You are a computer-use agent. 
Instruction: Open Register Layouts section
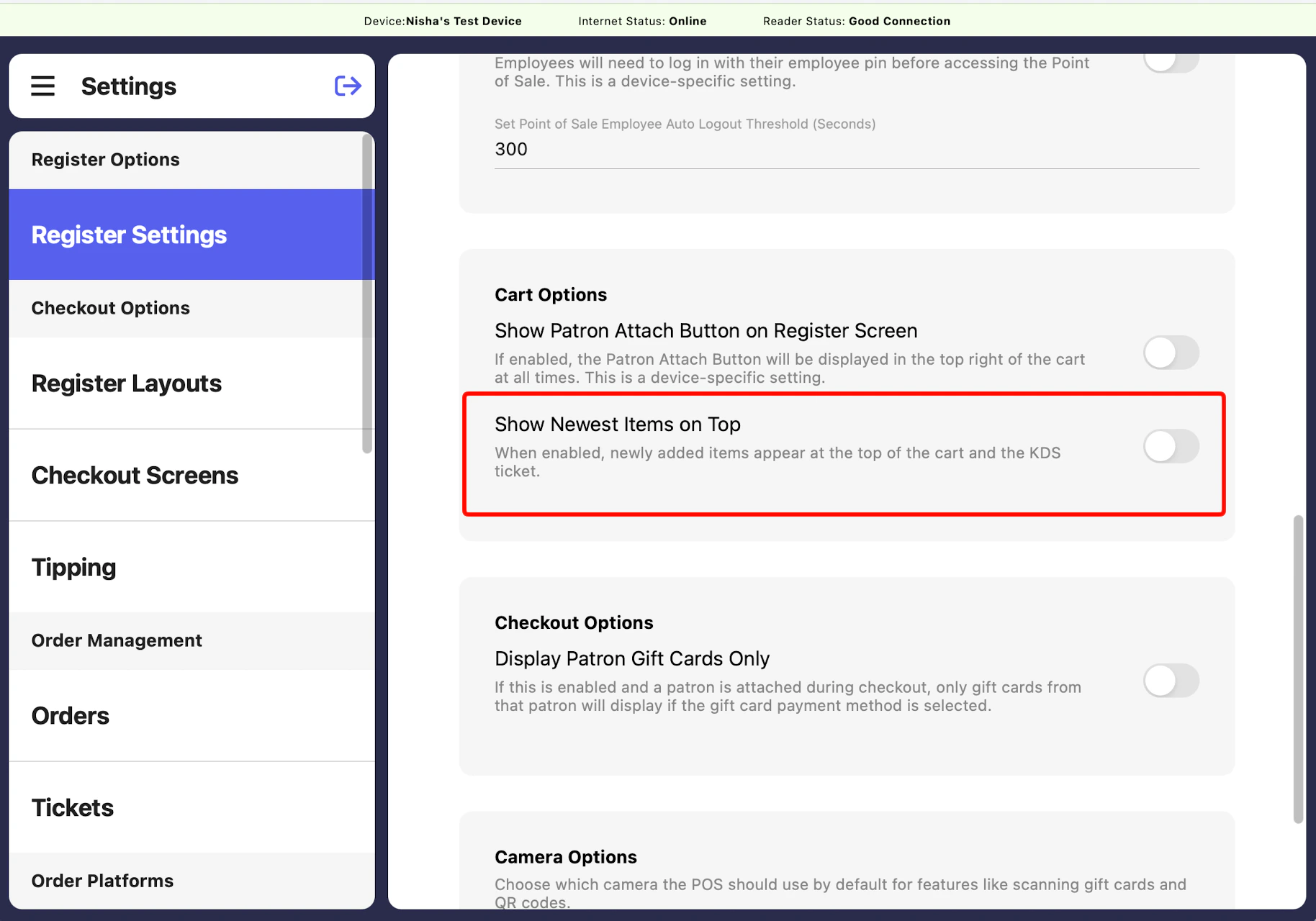click(191, 384)
